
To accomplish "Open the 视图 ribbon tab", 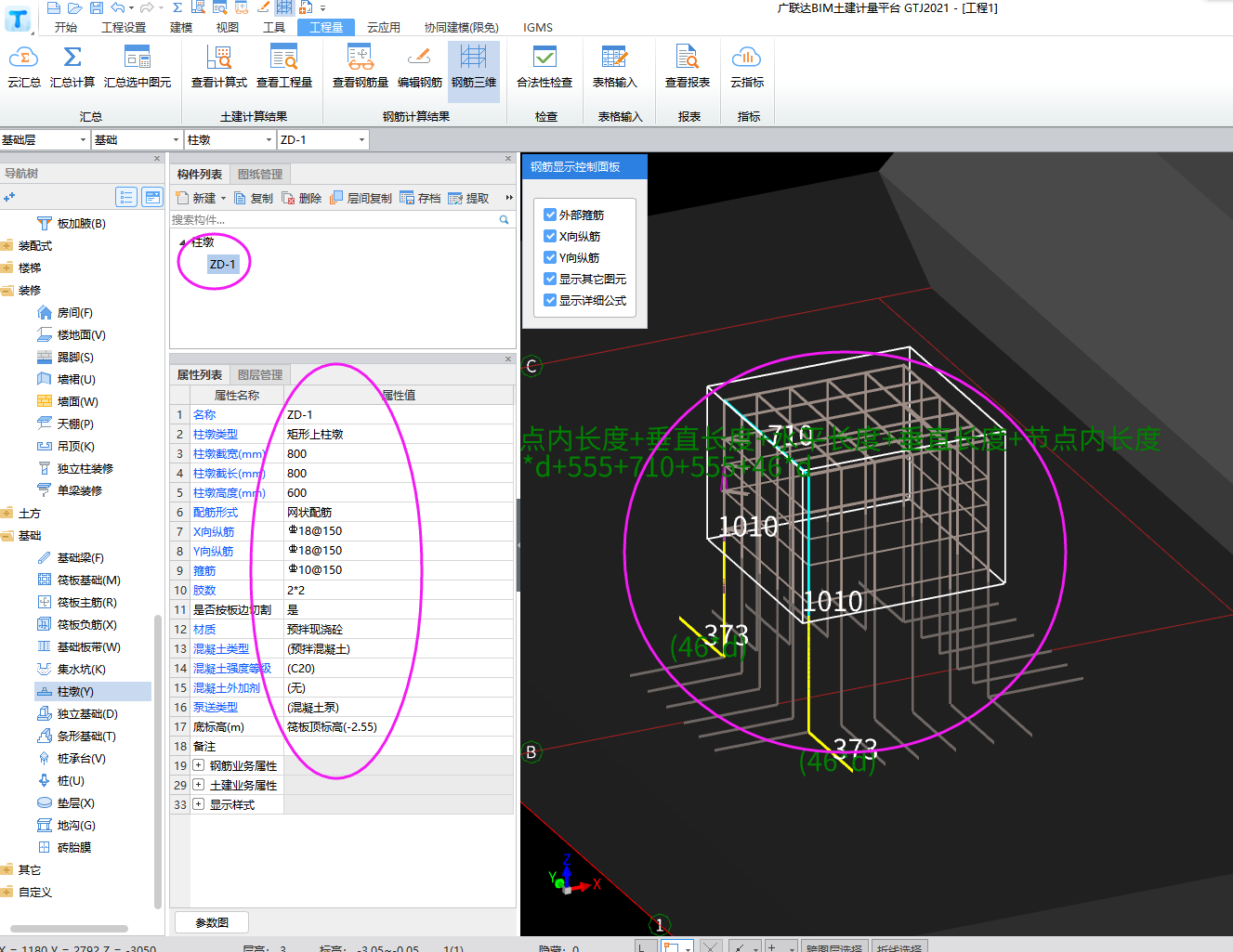I will pyautogui.click(x=228, y=27).
